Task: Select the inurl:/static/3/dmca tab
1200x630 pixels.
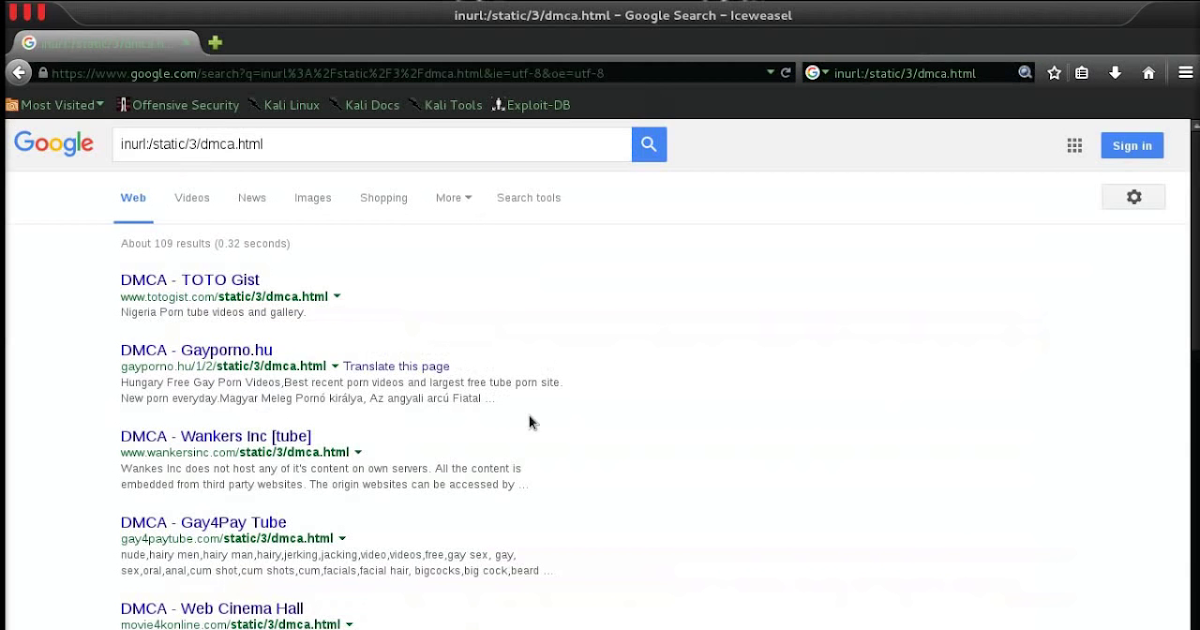Action: [104, 43]
